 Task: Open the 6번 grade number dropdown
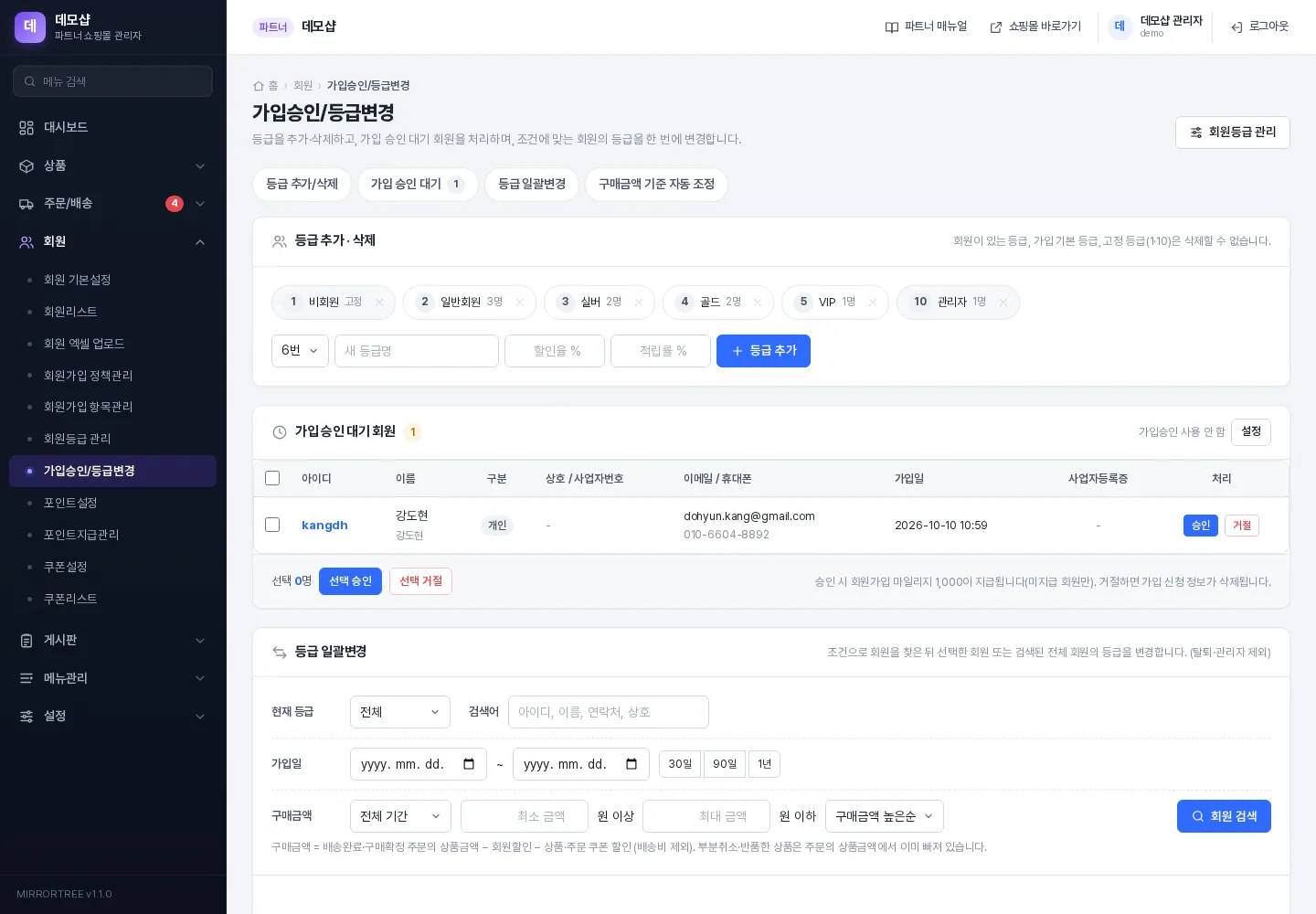pos(300,351)
